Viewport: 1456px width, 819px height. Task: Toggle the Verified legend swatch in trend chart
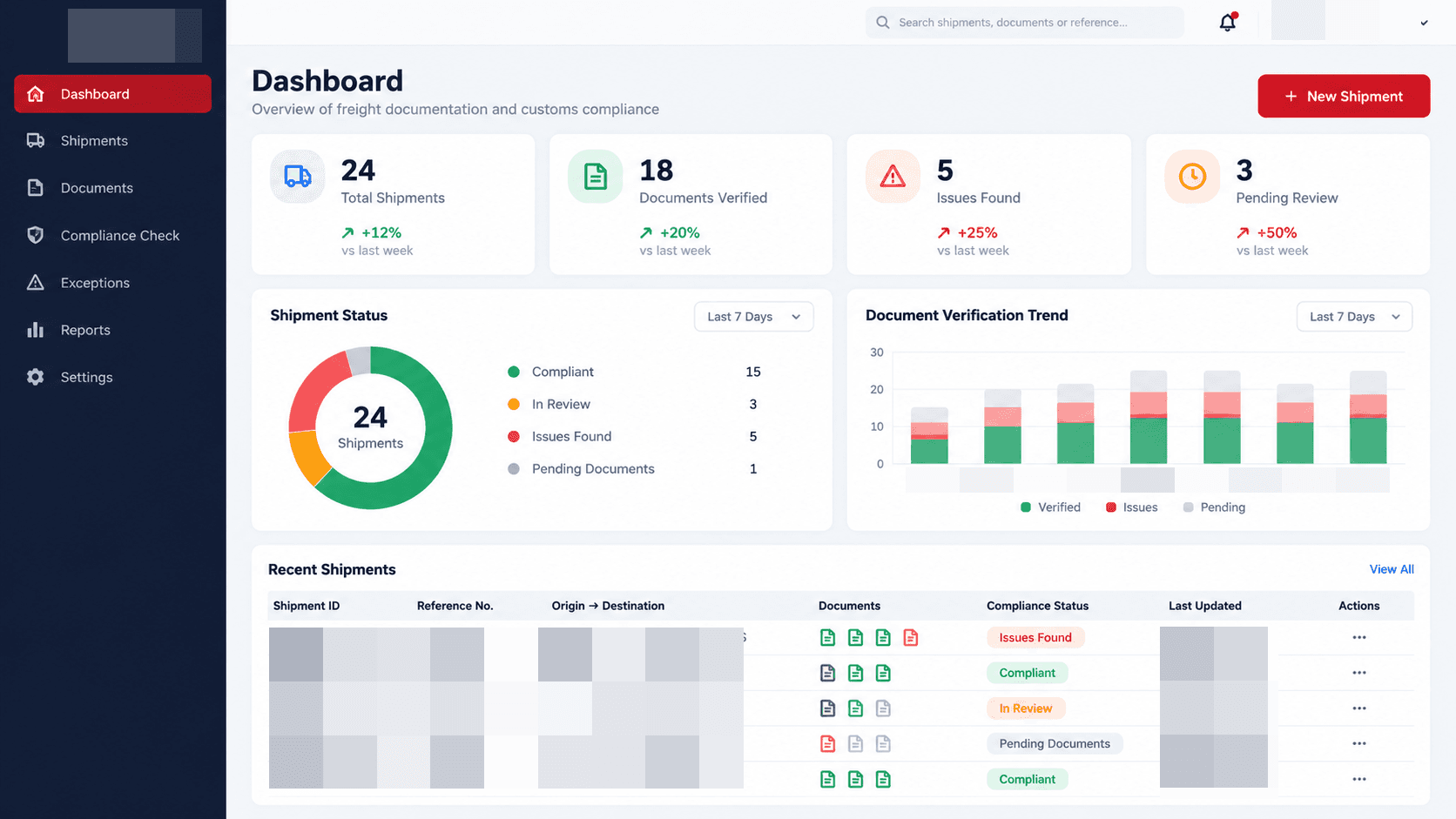(x=1026, y=507)
